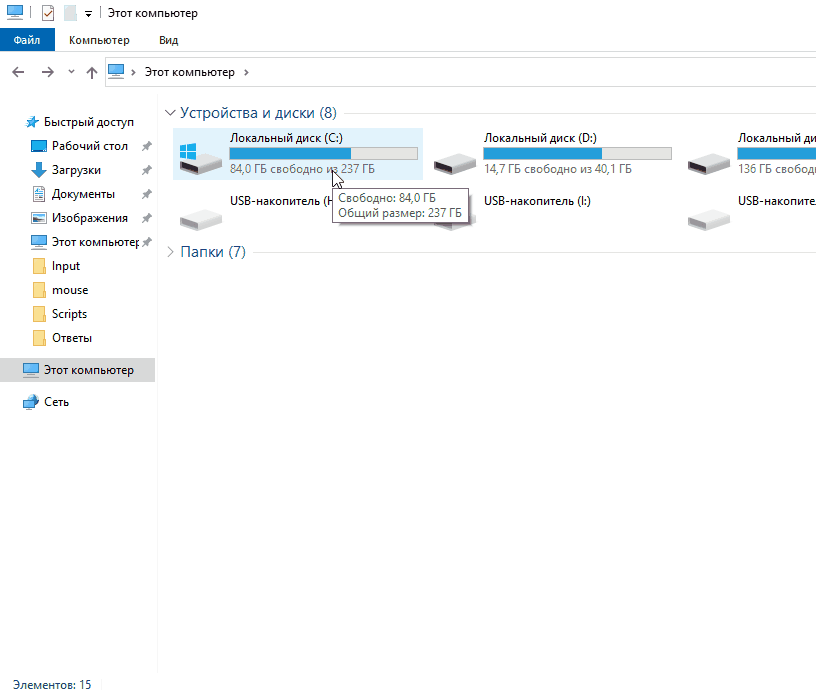The image size is (816, 695).
Task: Select the Ответы folder in sidebar
Action: (x=71, y=338)
